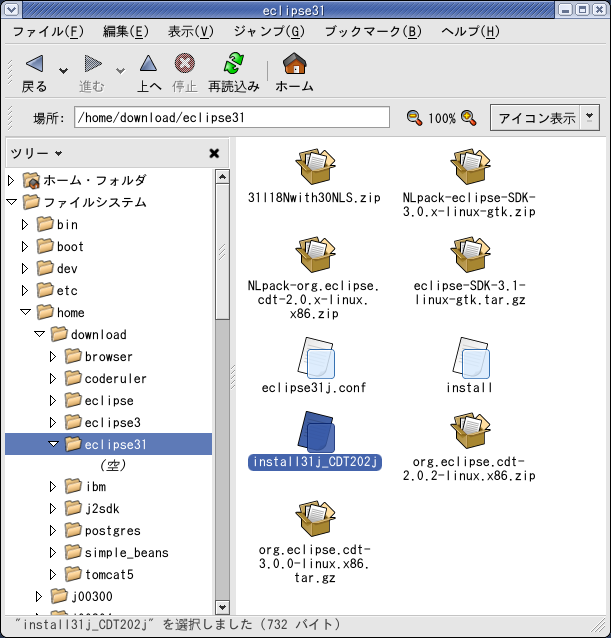Select 31I18Nwith30NLS.zip archive icon

[x=314, y=167]
